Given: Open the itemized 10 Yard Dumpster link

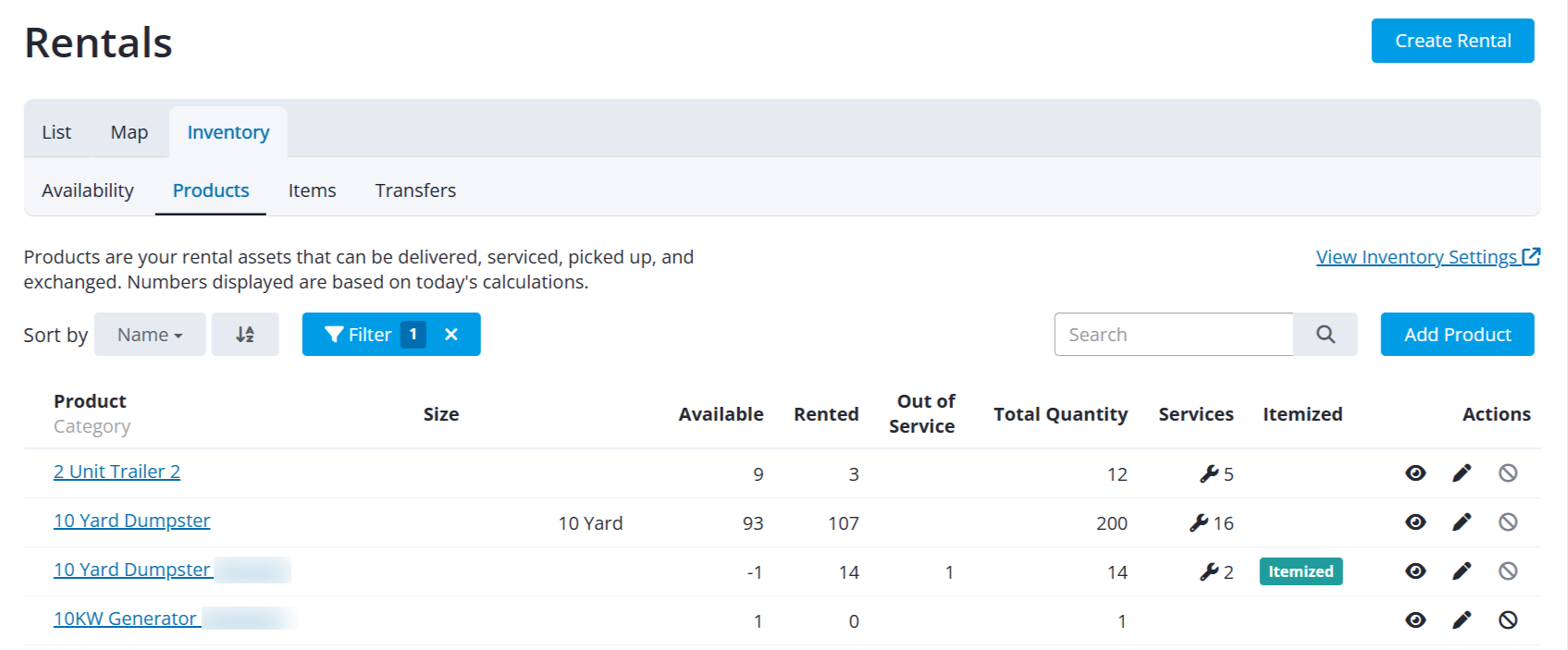Looking at the screenshot, I should pos(131,570).
